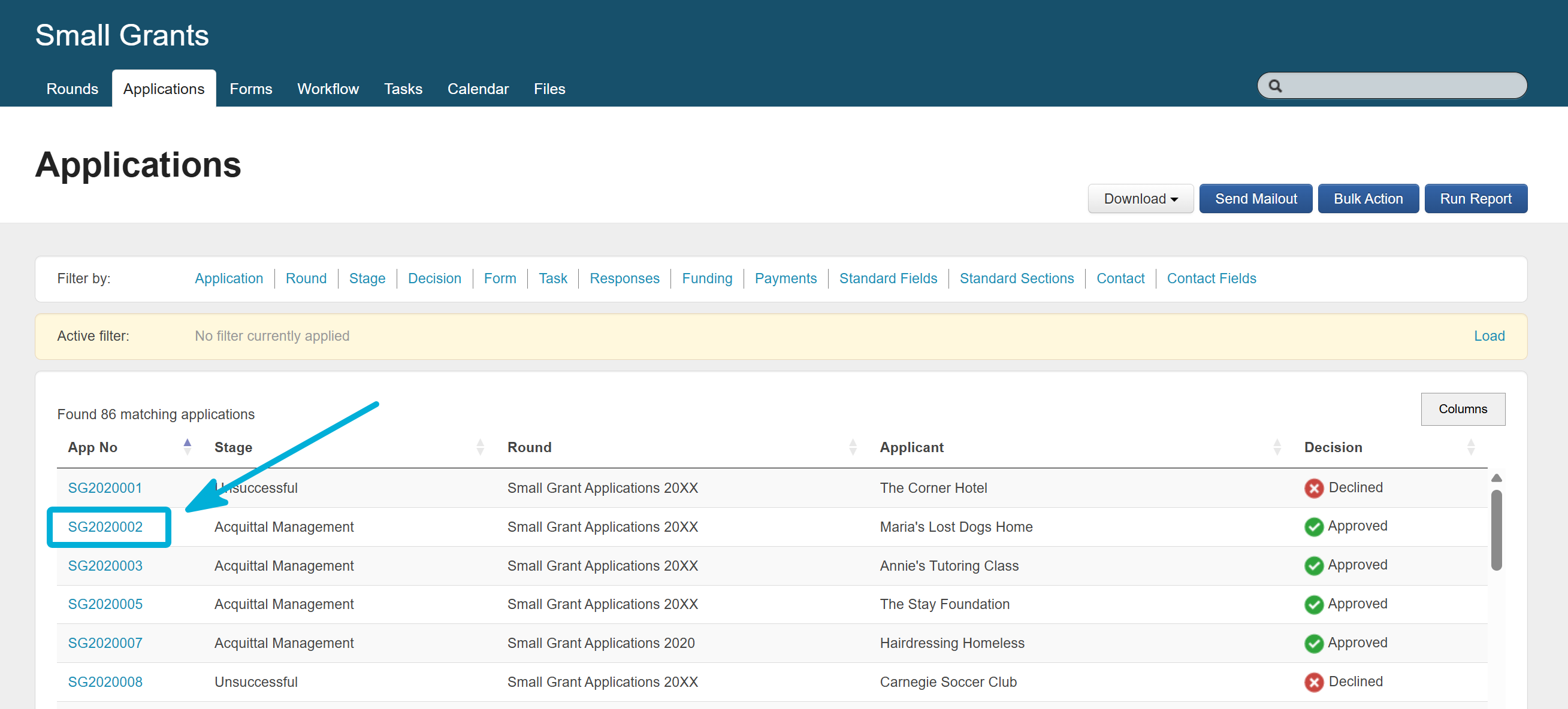
Task: Click the Bulk Action button
Action: pos(1368,199)
